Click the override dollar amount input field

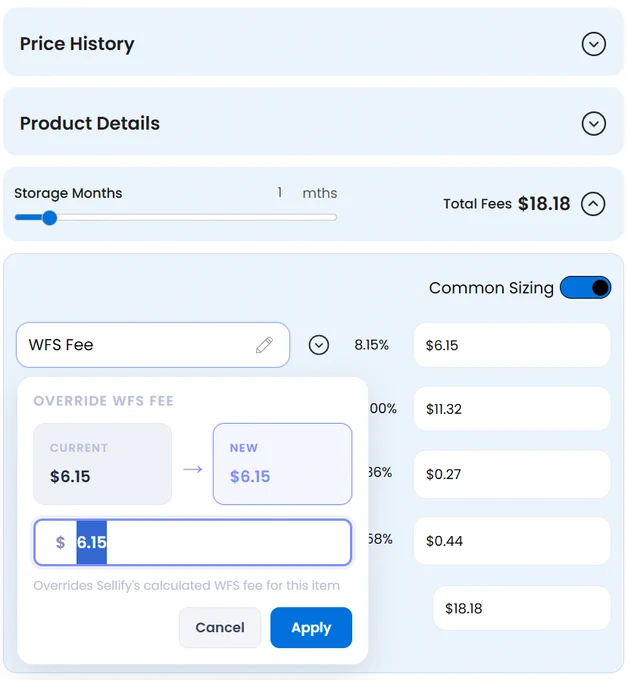tap(193, 542)
